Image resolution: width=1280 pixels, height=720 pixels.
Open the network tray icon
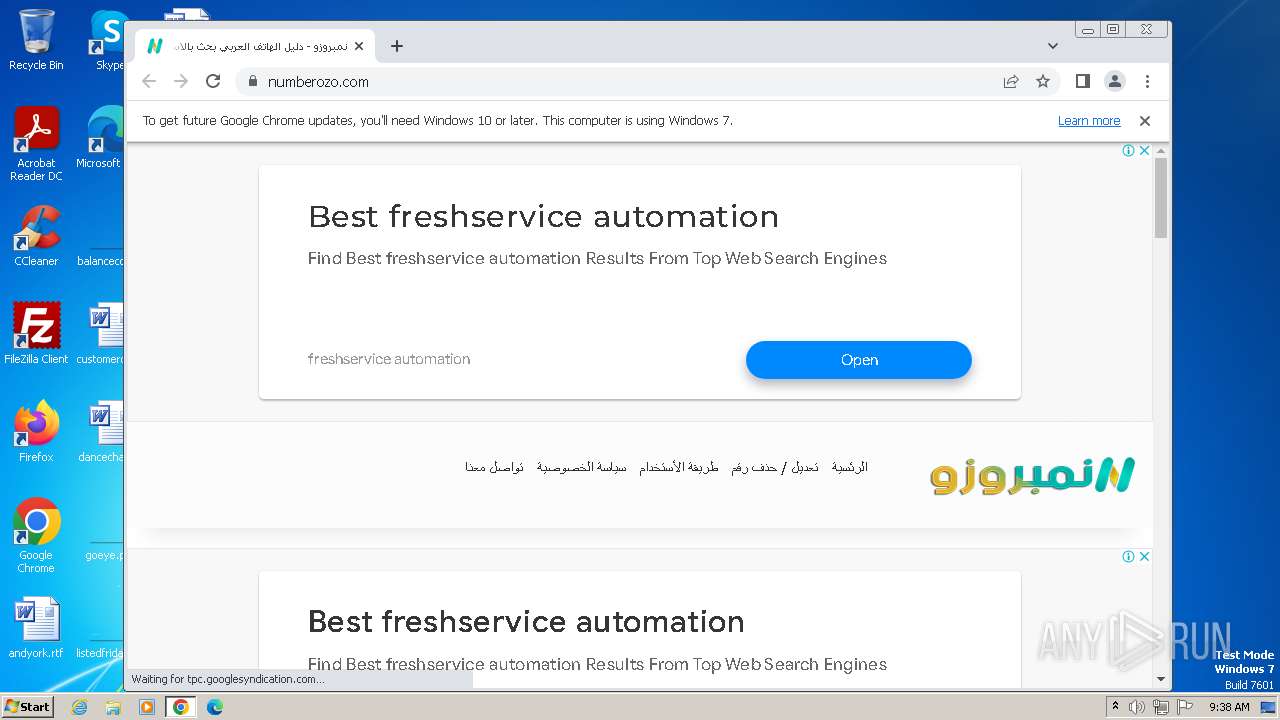click(x=1161, y=707)
